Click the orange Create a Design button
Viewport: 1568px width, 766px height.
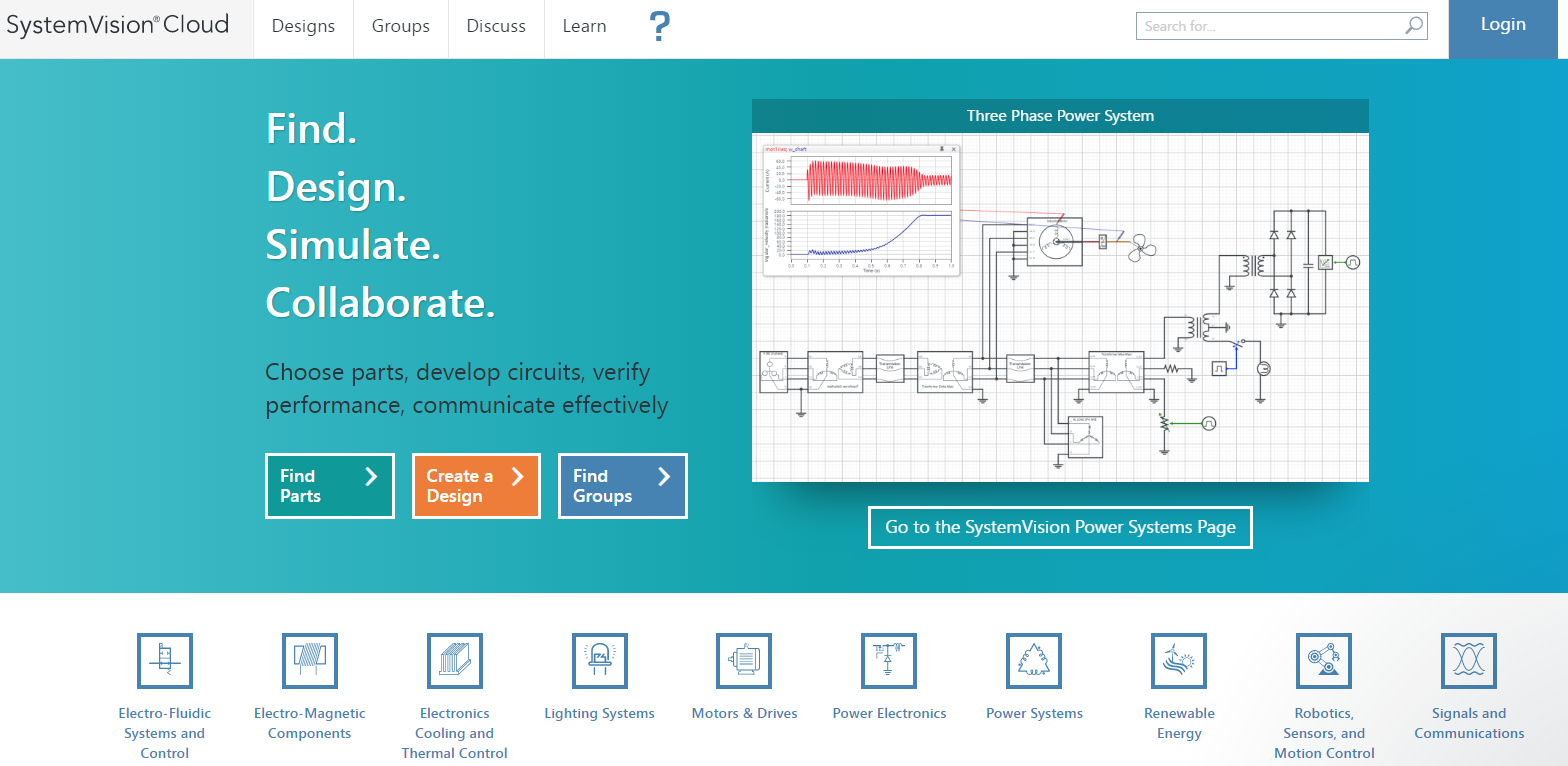pyautogui.click(x=476, y=486)
